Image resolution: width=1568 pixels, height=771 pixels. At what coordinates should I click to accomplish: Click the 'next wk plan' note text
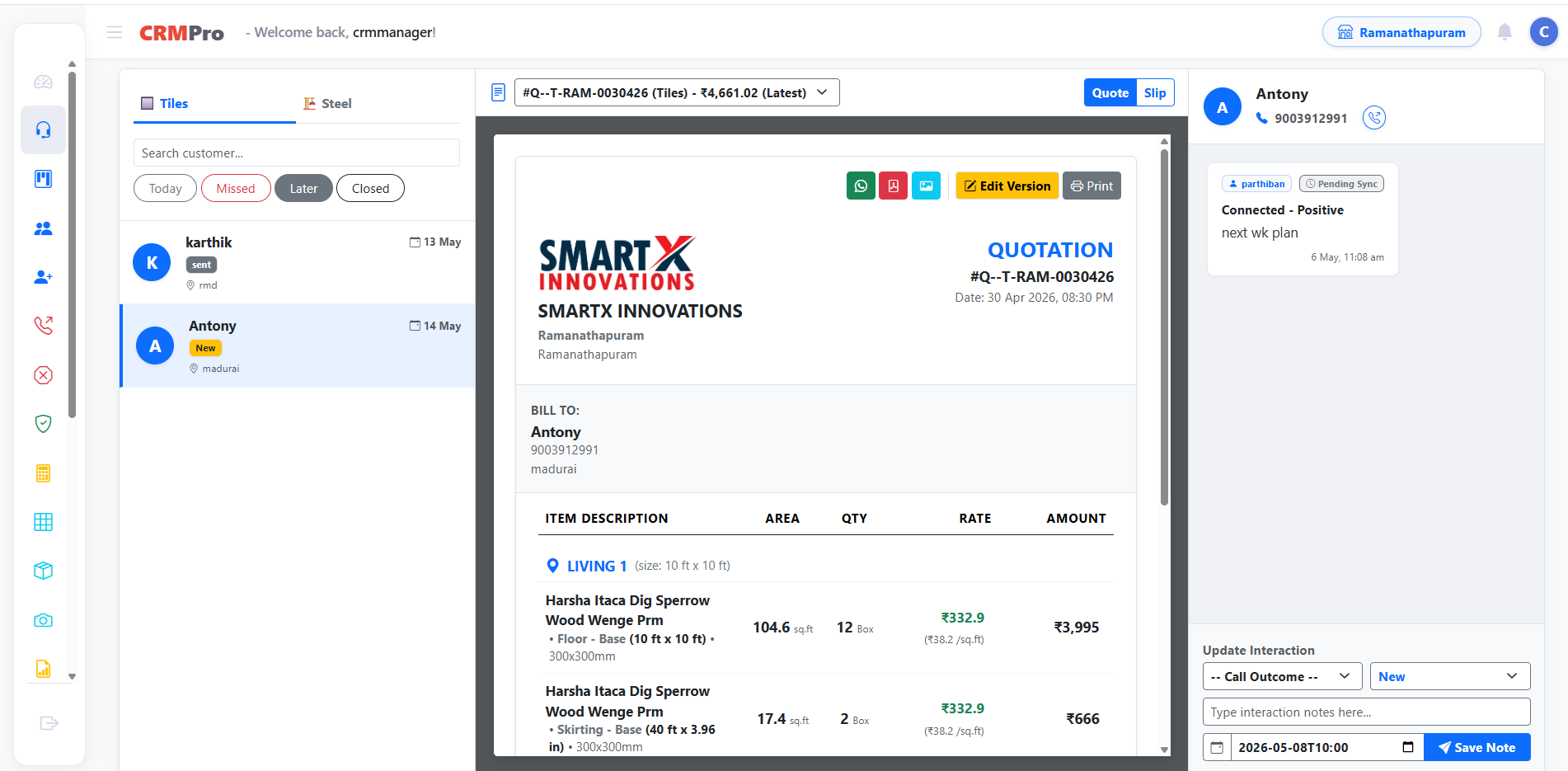(1260, 233)
